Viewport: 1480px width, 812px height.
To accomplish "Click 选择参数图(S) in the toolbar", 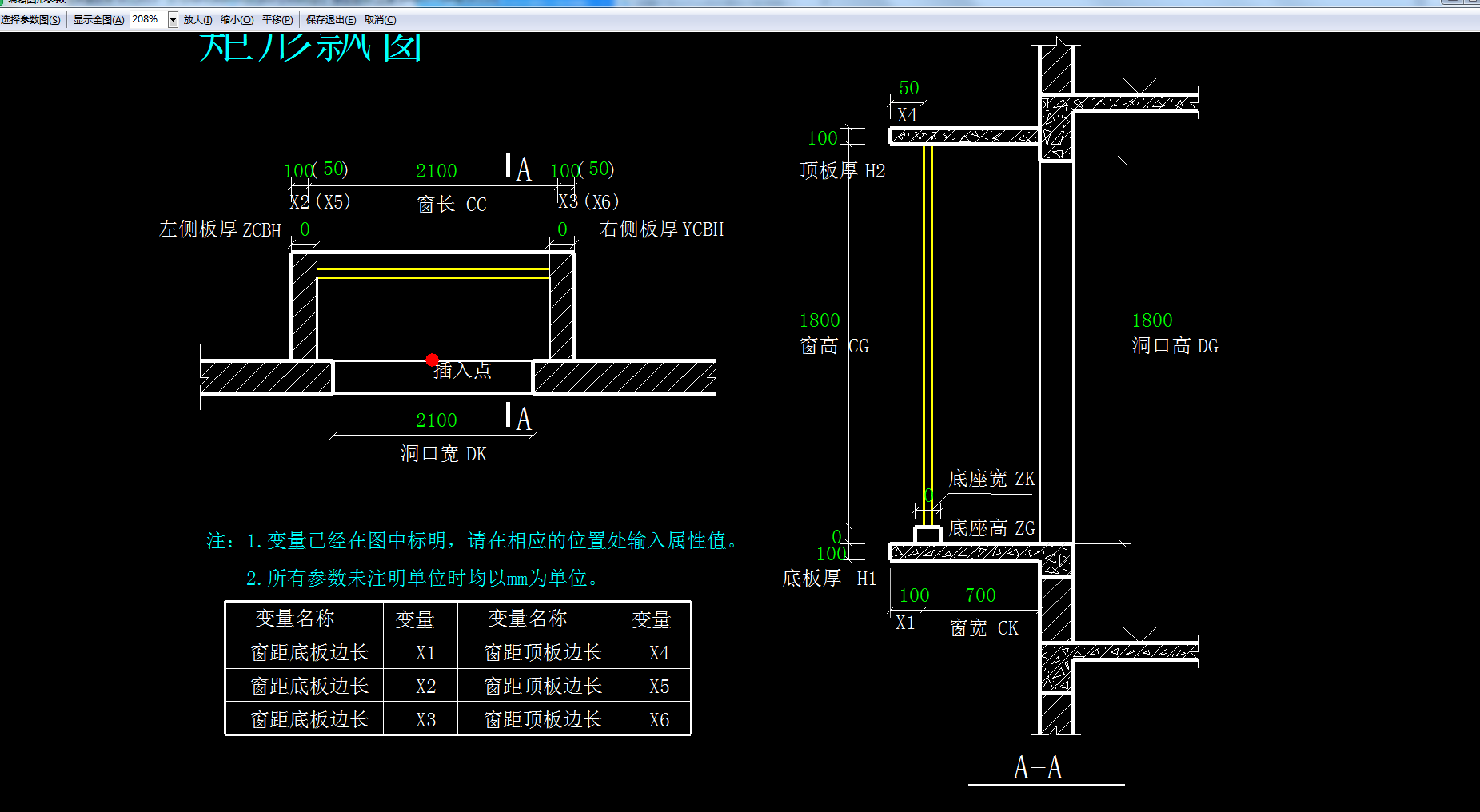I will (30, 20).
